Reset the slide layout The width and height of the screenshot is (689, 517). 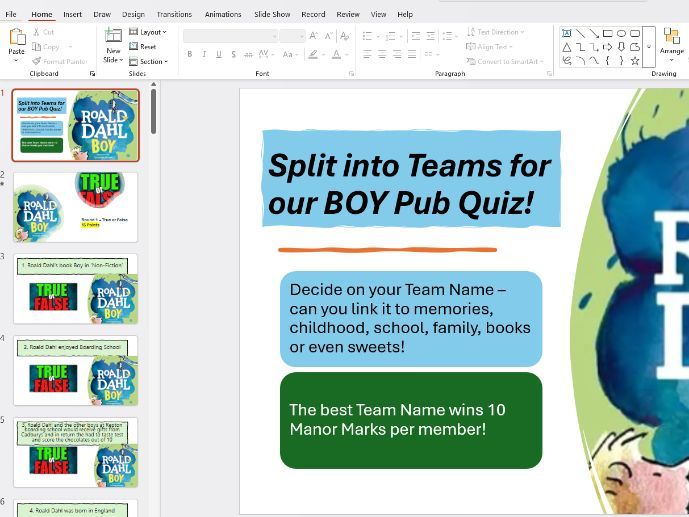tap(143, 47)
